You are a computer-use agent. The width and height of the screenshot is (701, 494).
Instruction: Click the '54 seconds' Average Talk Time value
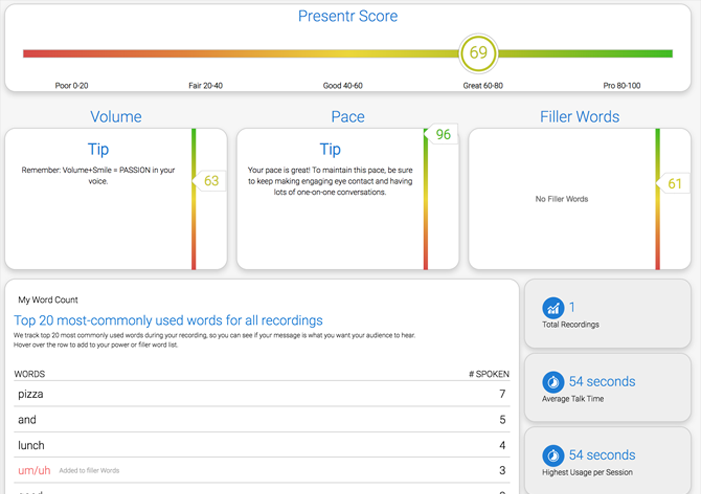602,381
